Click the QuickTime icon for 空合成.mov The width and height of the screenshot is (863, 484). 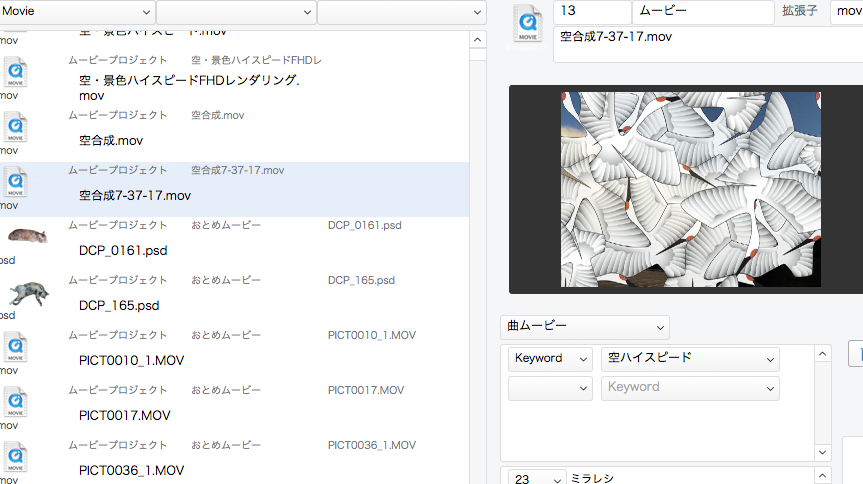[15, 128]
